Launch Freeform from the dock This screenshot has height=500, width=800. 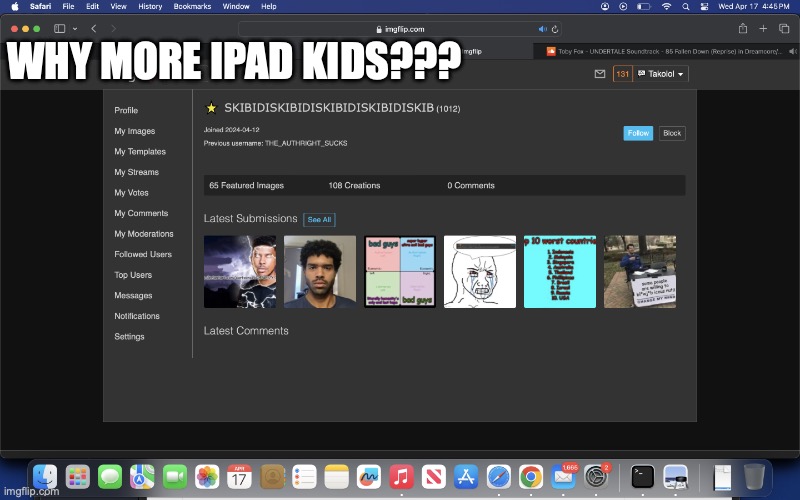click(369, 477)
